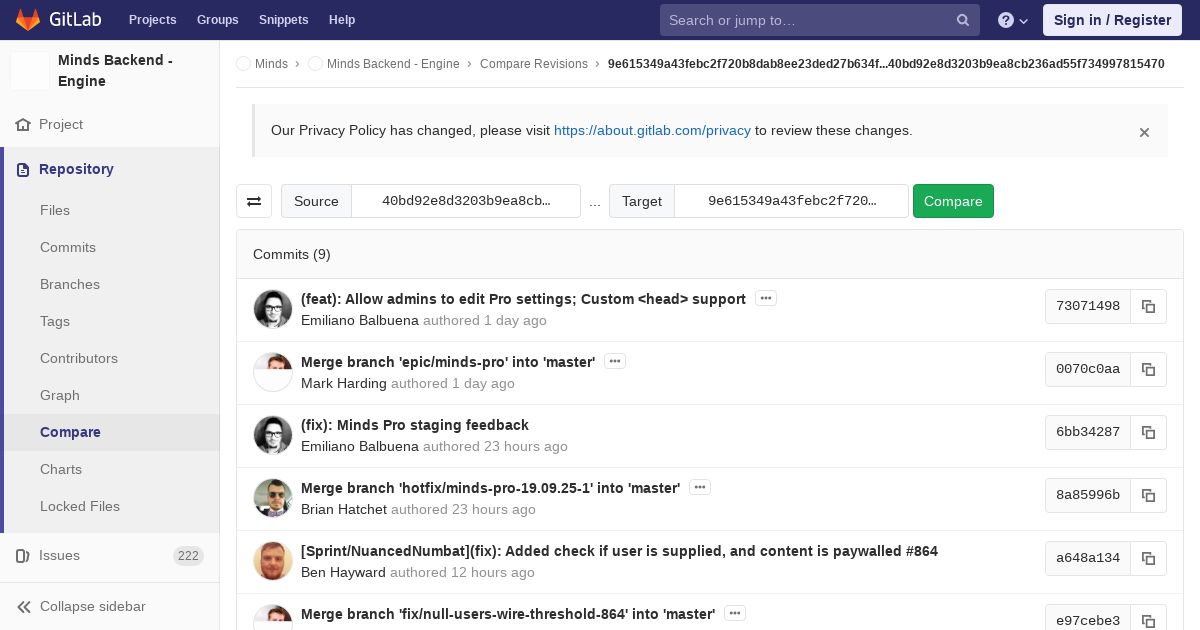Viewport: 1200px width, 630px height.
Task: Click the Repository icon in sidebar
Action: point(23,169)
